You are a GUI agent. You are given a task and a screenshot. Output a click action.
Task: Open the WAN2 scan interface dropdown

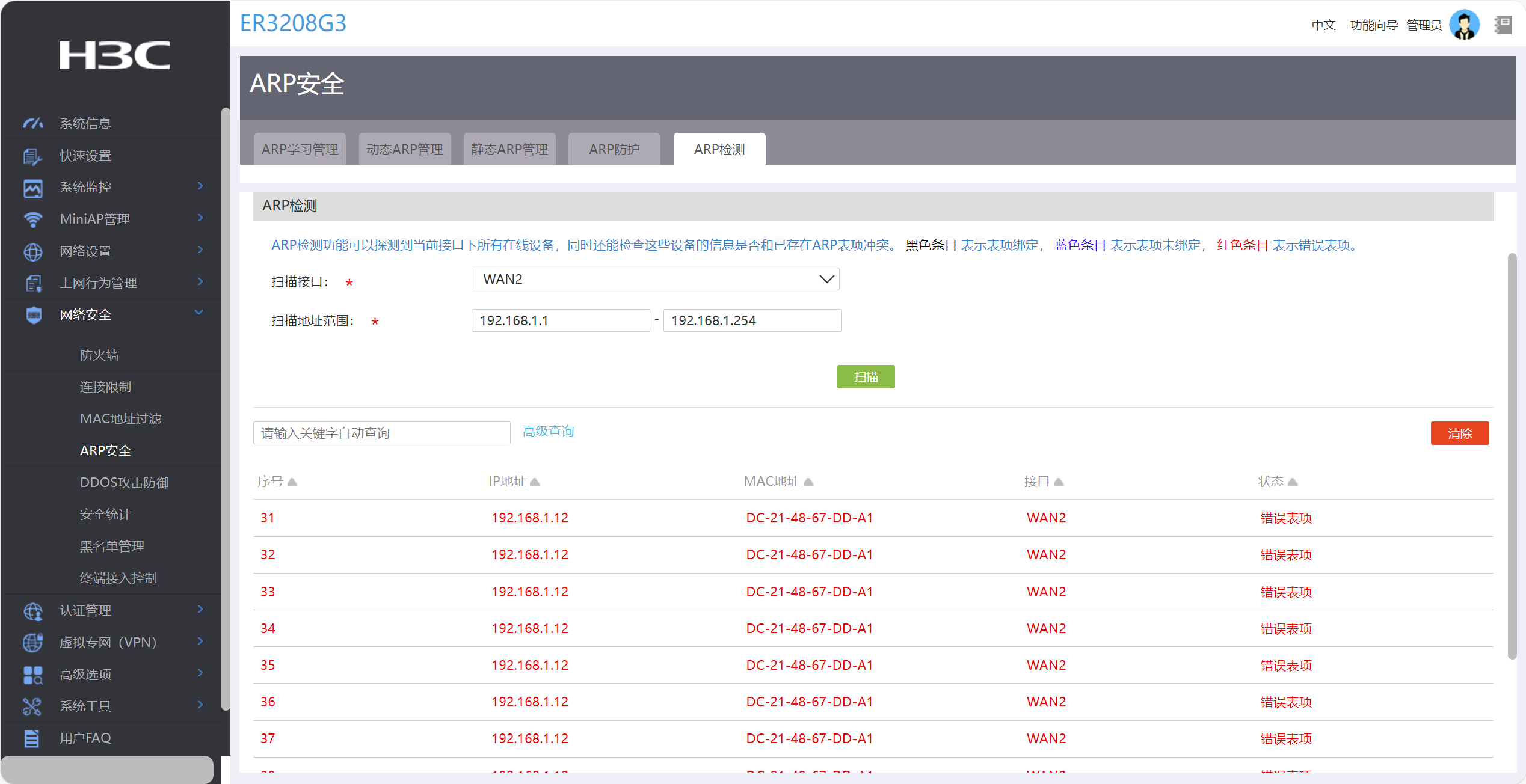(655, 279)
